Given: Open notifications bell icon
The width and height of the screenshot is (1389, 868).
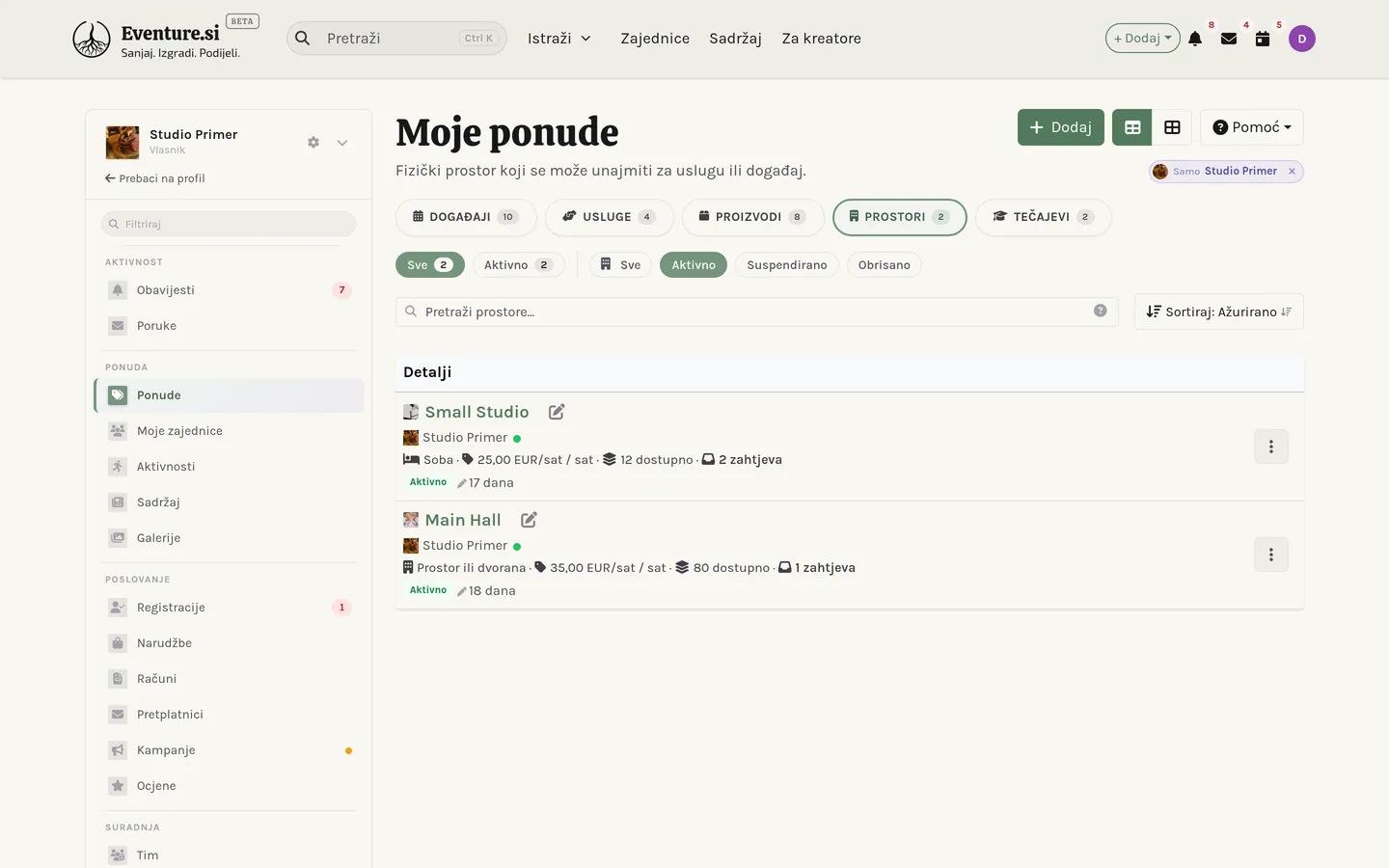Looking at the screenshot, I should pos(1195,39).
